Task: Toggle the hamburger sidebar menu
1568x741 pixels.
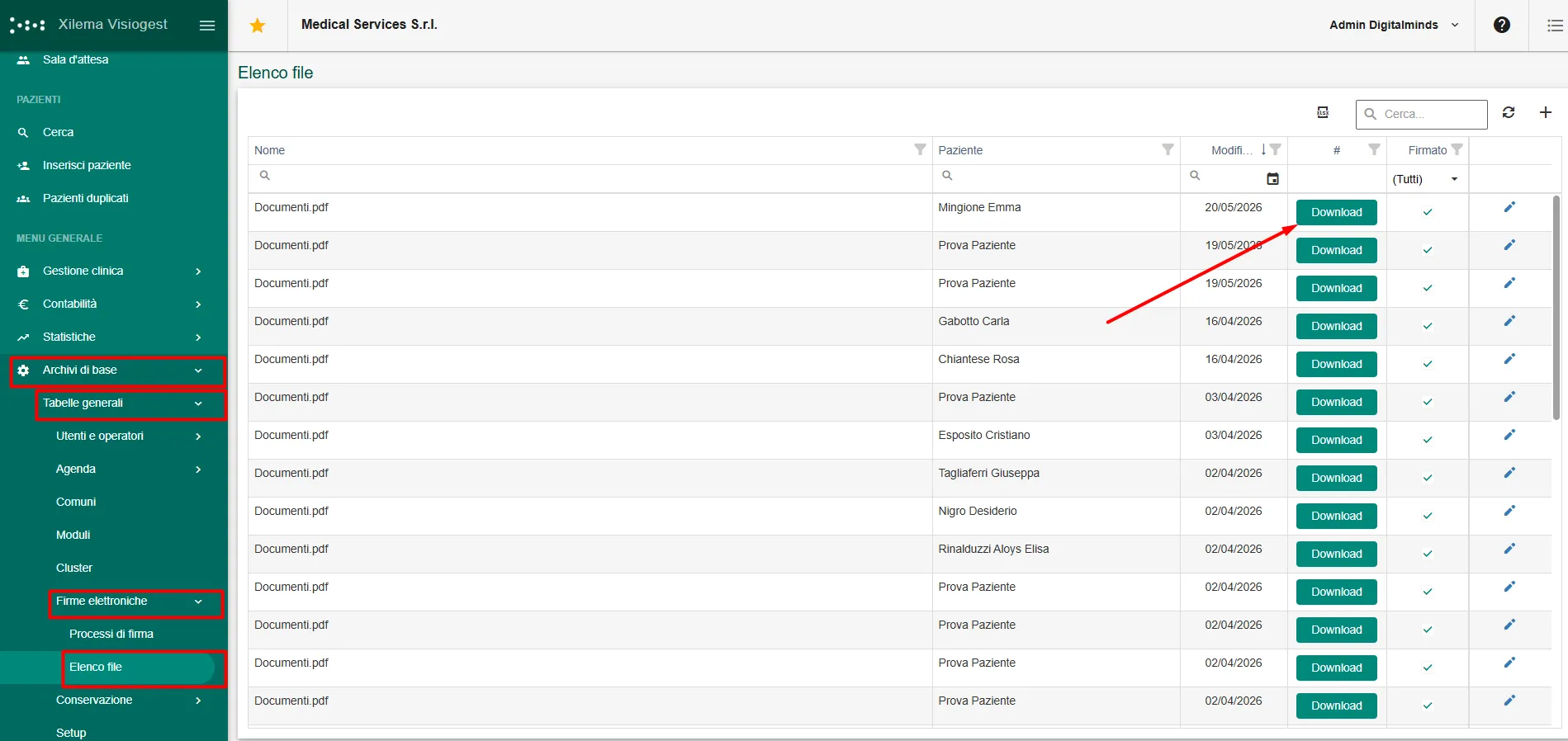Action: [x=207, y=26]
